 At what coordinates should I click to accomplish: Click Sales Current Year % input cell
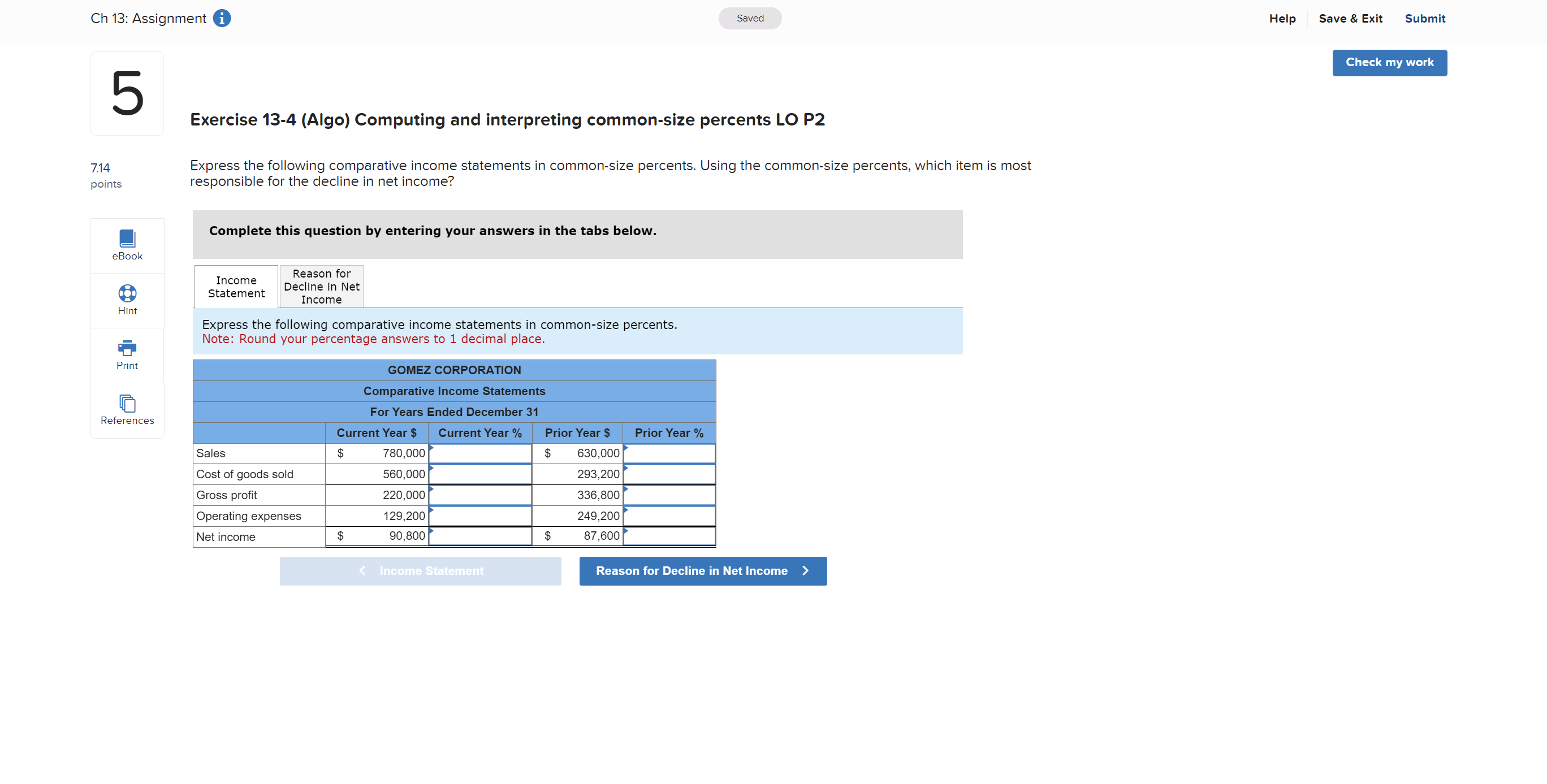pos(480,454)
